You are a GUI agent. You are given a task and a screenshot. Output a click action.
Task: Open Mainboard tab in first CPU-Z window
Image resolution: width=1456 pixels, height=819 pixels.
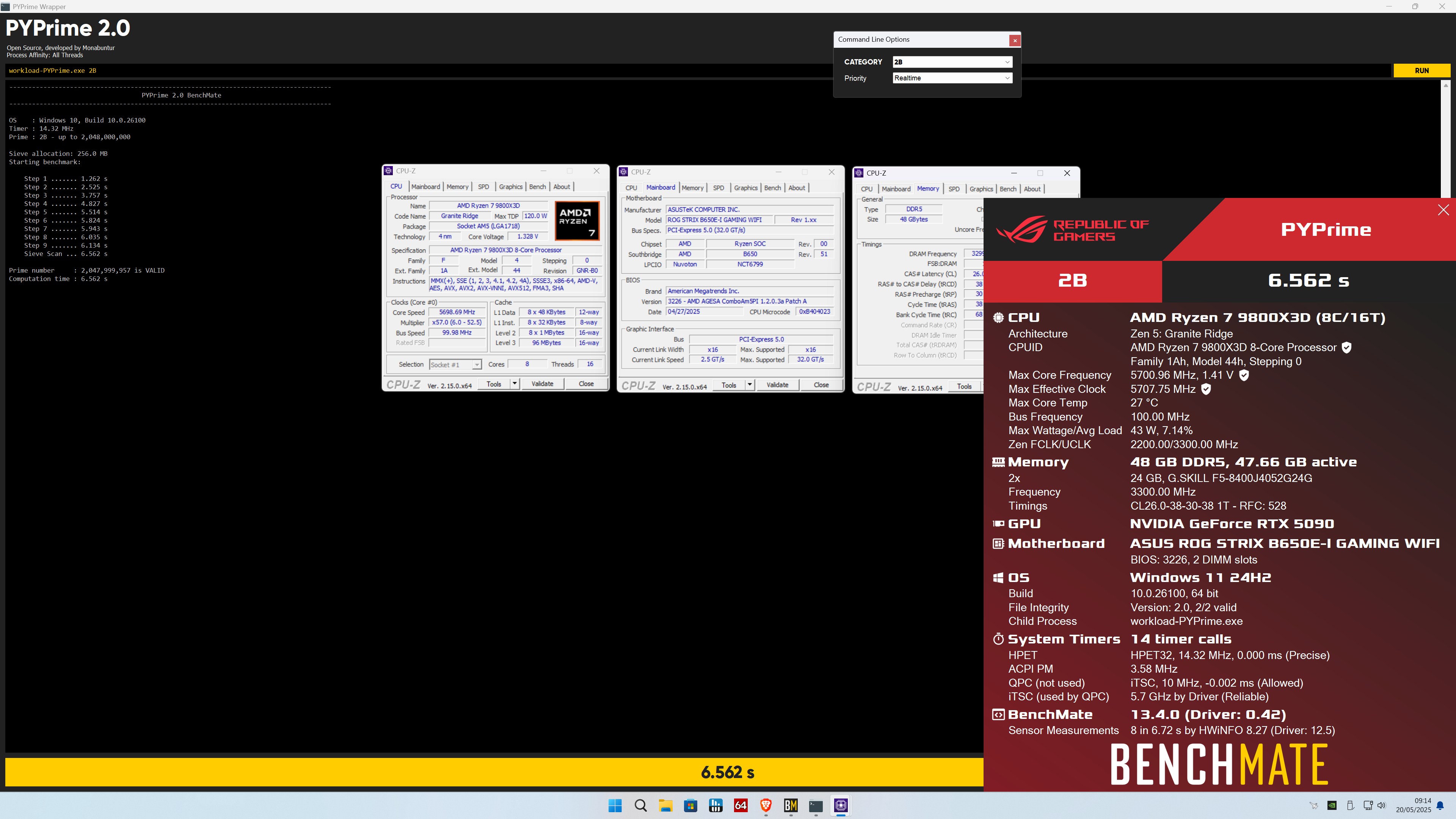[x=425, y=187]
